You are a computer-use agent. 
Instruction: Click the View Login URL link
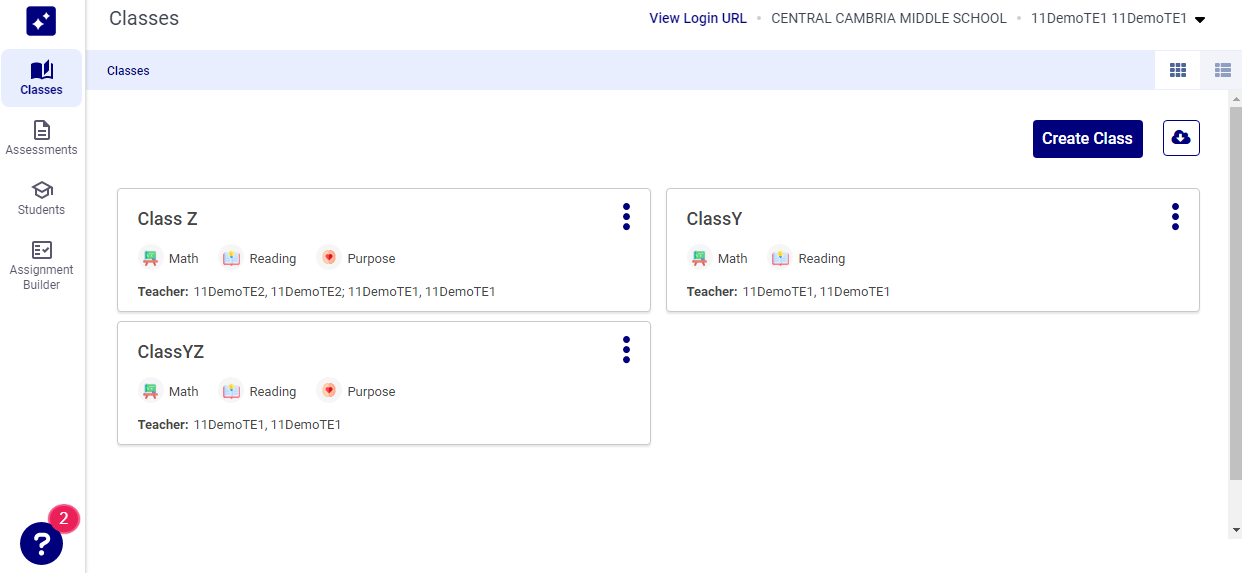click(697, 18)
